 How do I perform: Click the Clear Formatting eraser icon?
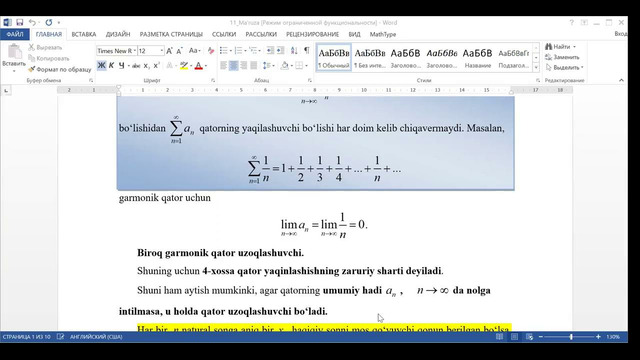click(x=211, y=51)
